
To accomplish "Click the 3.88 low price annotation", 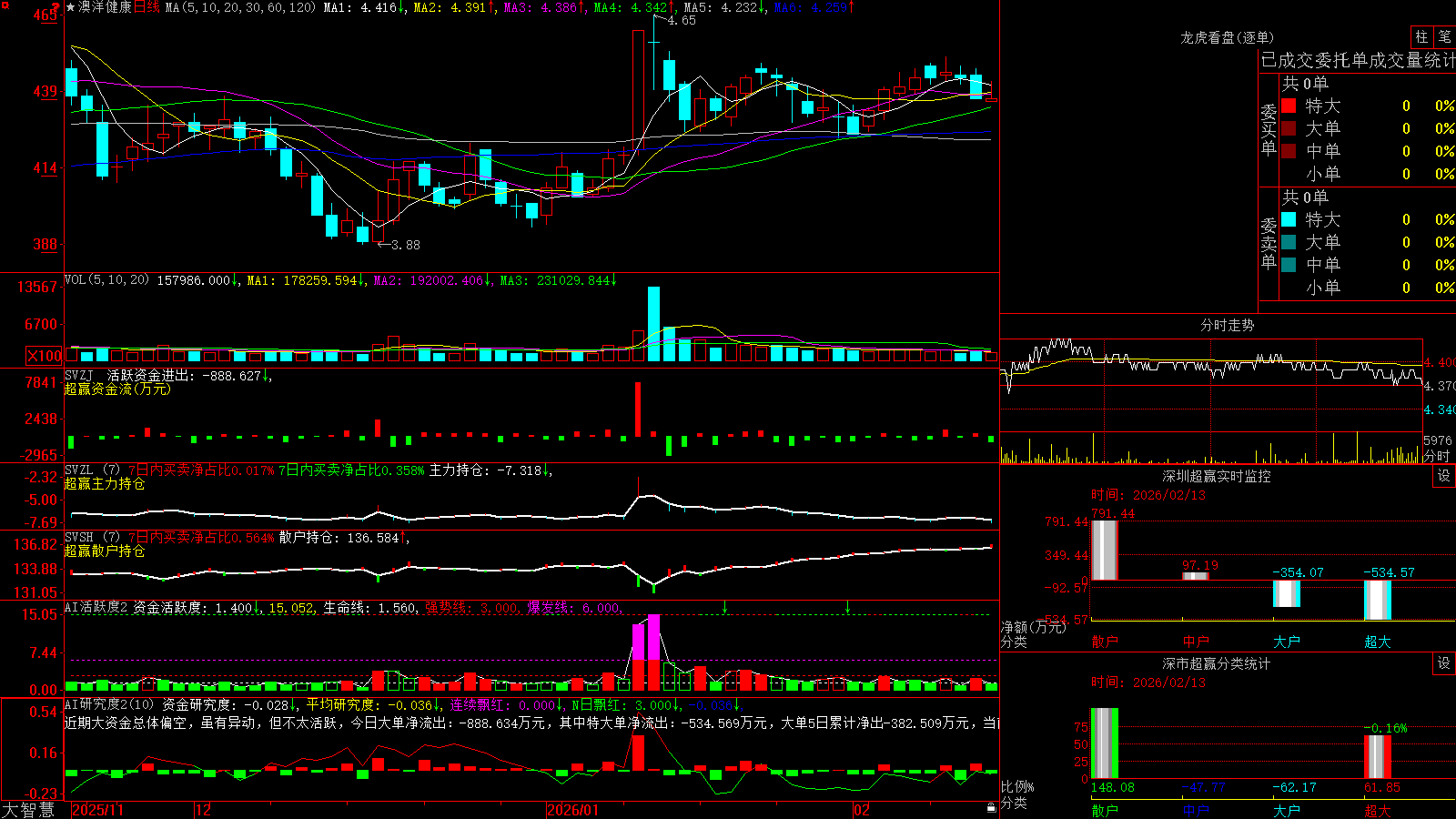I will click(x=405, y=245).
